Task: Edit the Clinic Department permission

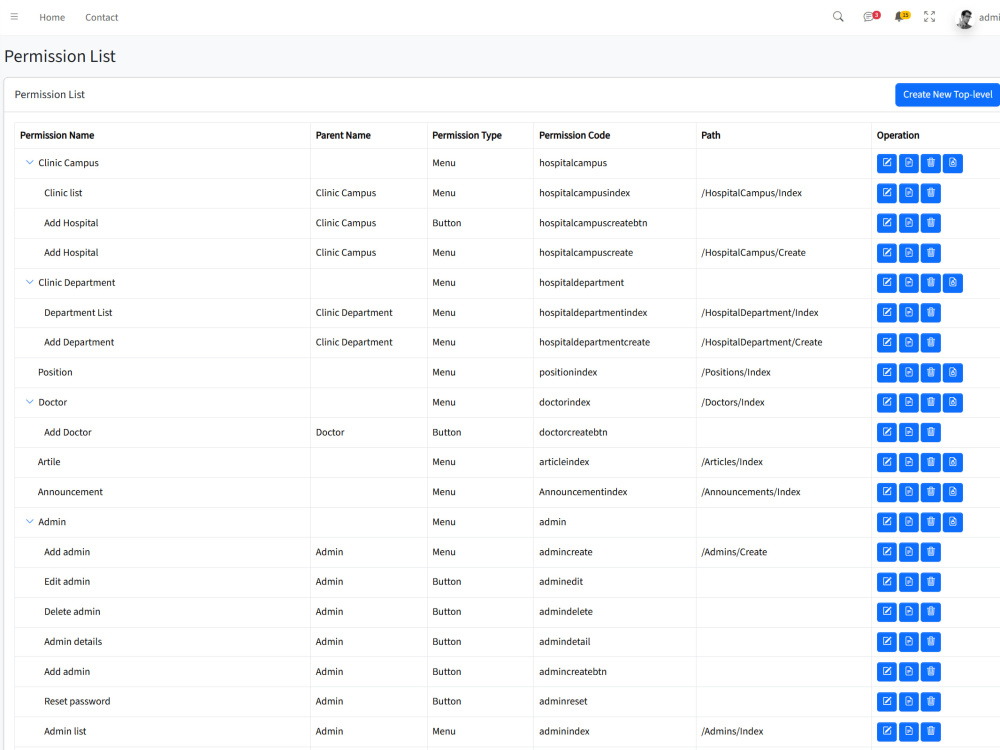Action: pos(887,283)
